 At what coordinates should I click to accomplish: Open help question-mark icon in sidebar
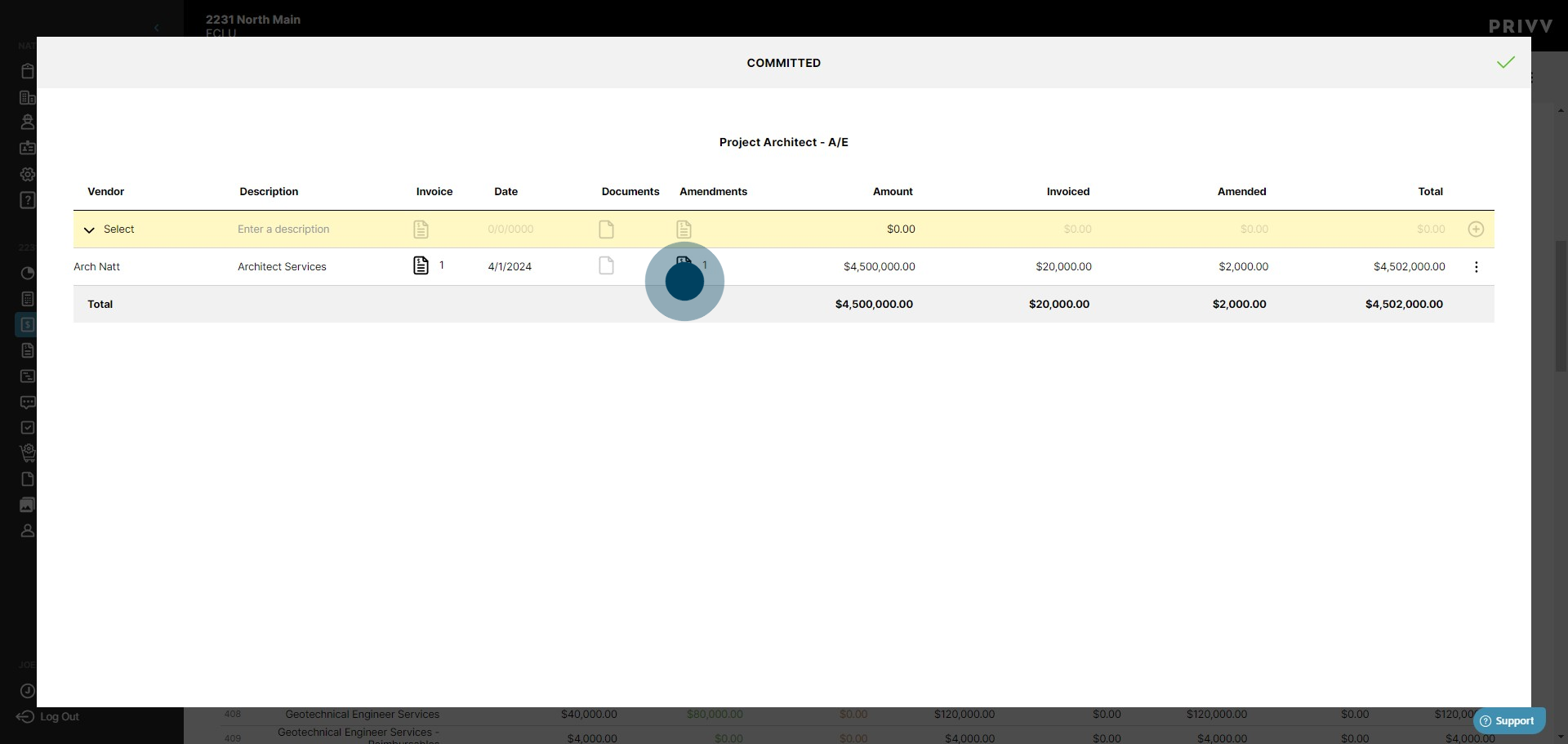pos(27,200)
